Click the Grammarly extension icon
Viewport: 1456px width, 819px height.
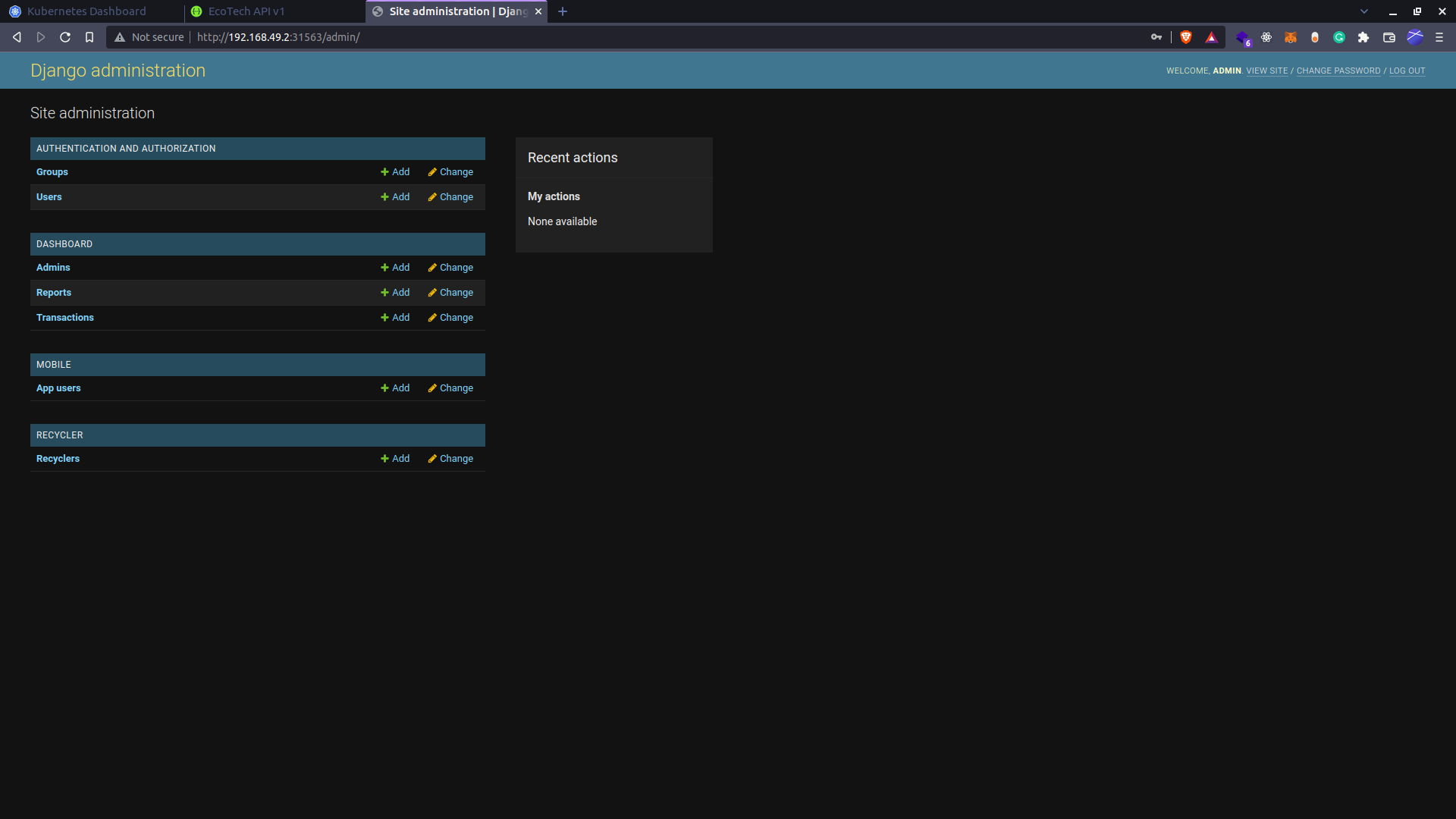1339,37
